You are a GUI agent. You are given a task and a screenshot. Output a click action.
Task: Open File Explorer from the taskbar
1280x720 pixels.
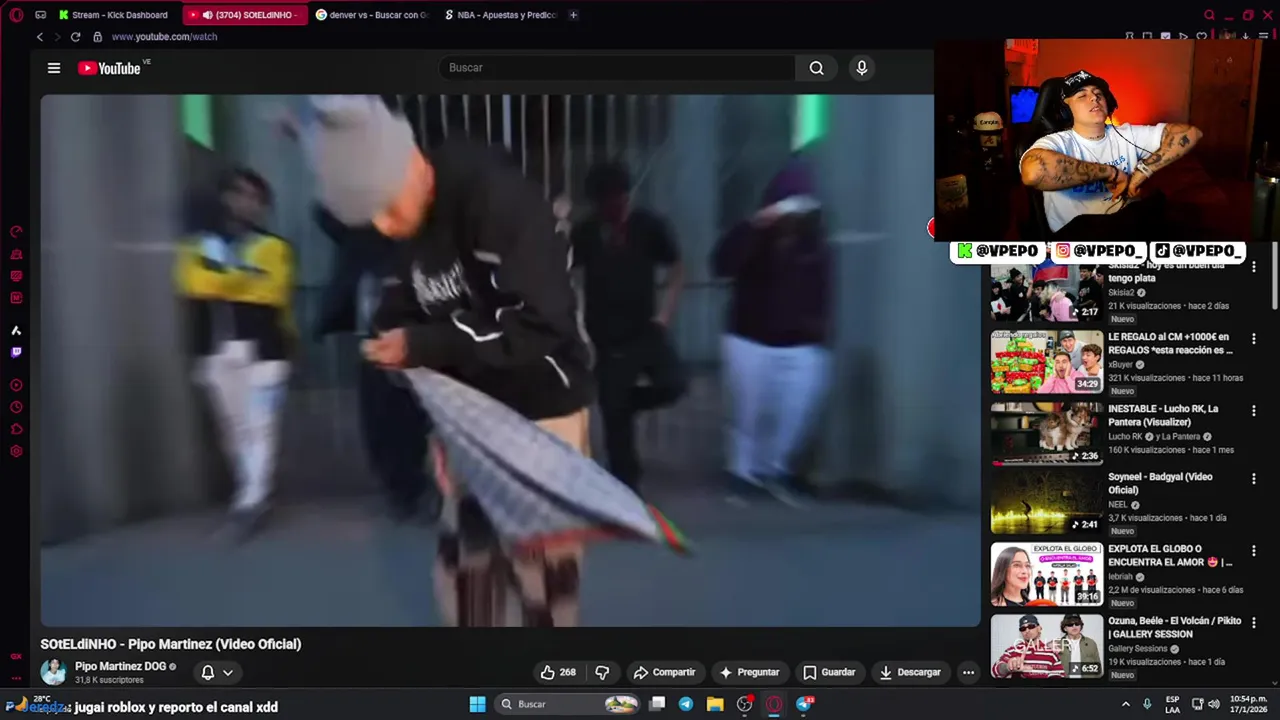click(715, 704)
